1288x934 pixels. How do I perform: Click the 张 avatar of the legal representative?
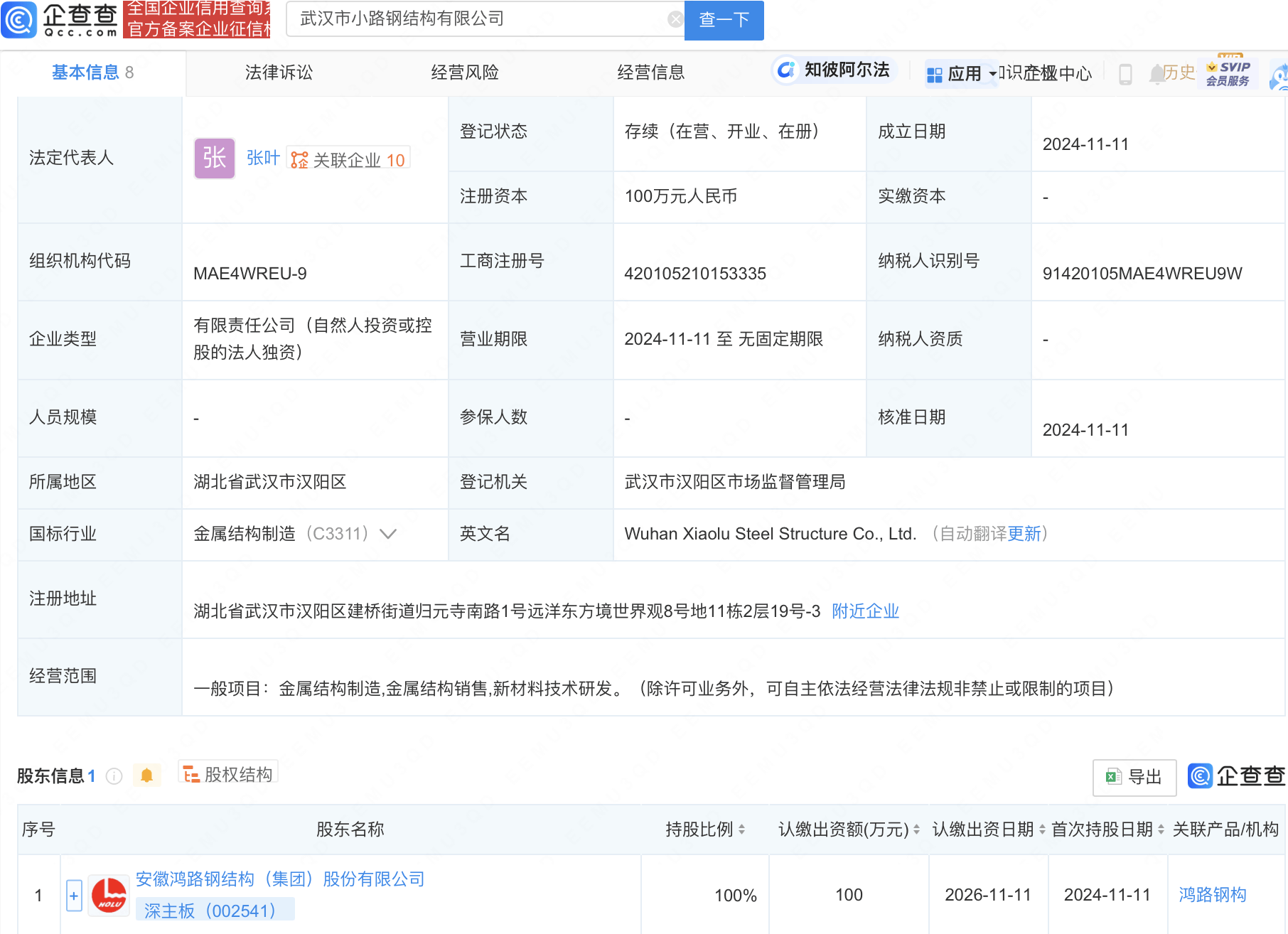215,158
